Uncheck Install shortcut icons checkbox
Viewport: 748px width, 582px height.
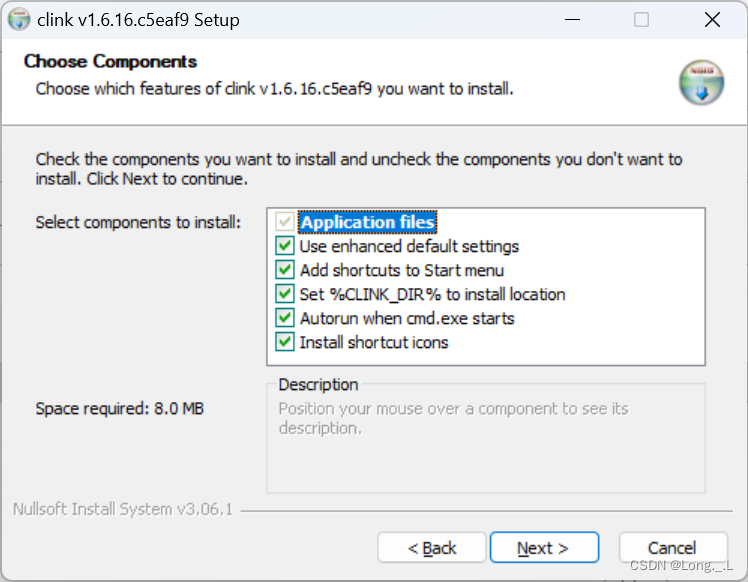click(285, 342)
